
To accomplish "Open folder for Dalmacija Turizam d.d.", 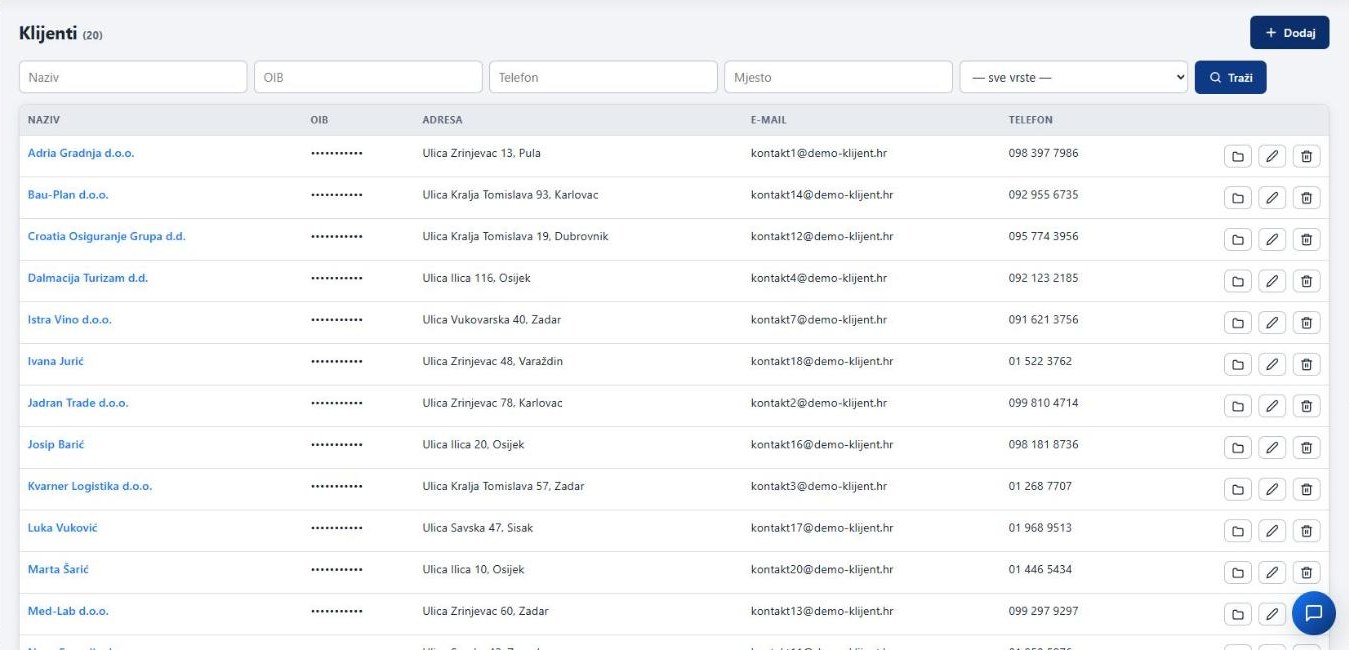I will (x=1238, y=281).
